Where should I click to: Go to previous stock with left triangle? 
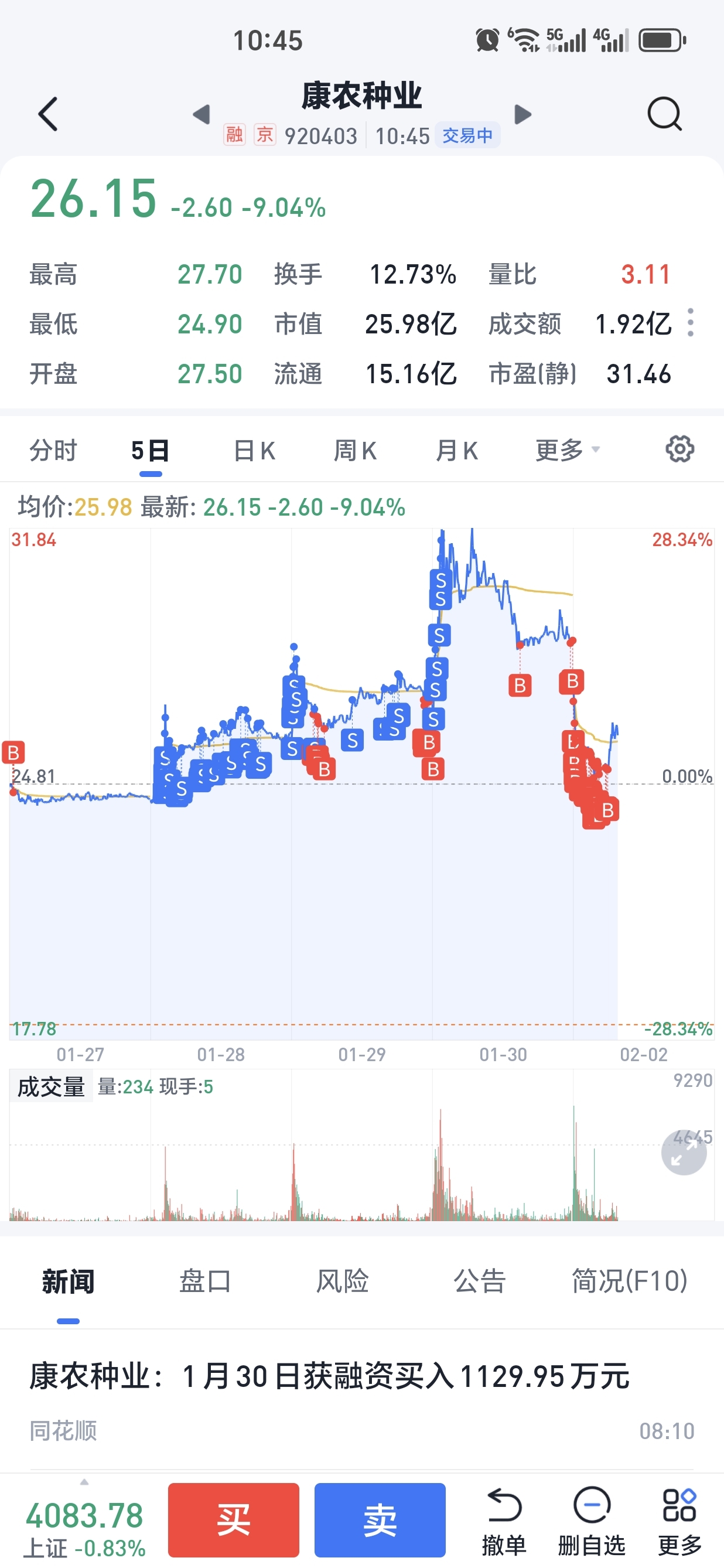pos(202,114)
